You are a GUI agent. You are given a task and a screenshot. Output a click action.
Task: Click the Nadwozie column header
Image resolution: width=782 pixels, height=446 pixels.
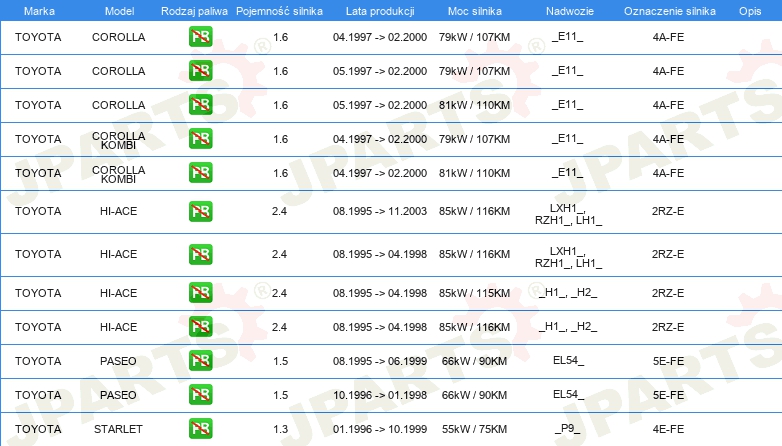click(x=570, y=11)
